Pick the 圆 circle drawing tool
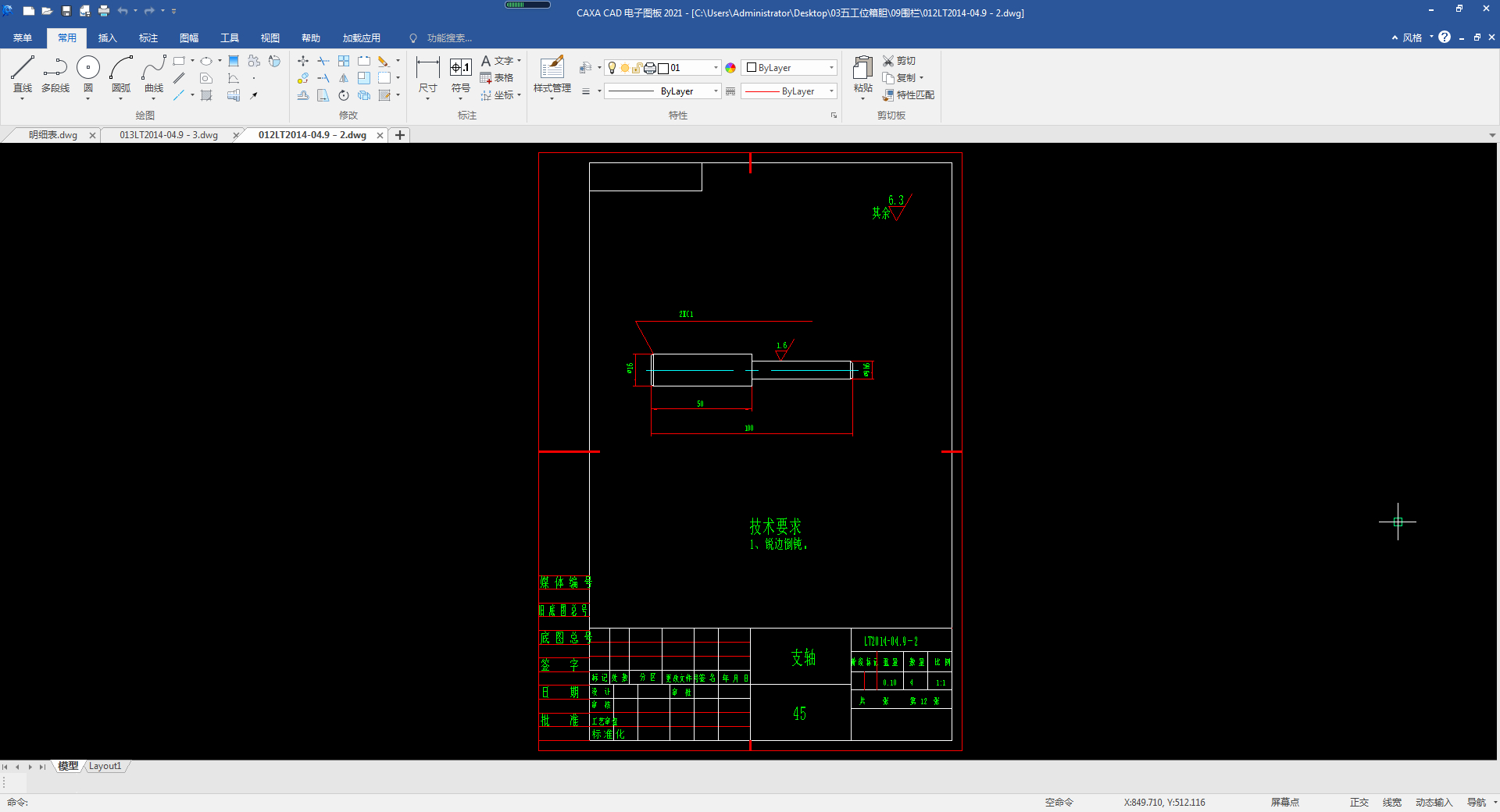The image size is (1500, 812). pyautogui.click(x=88, y=76)
